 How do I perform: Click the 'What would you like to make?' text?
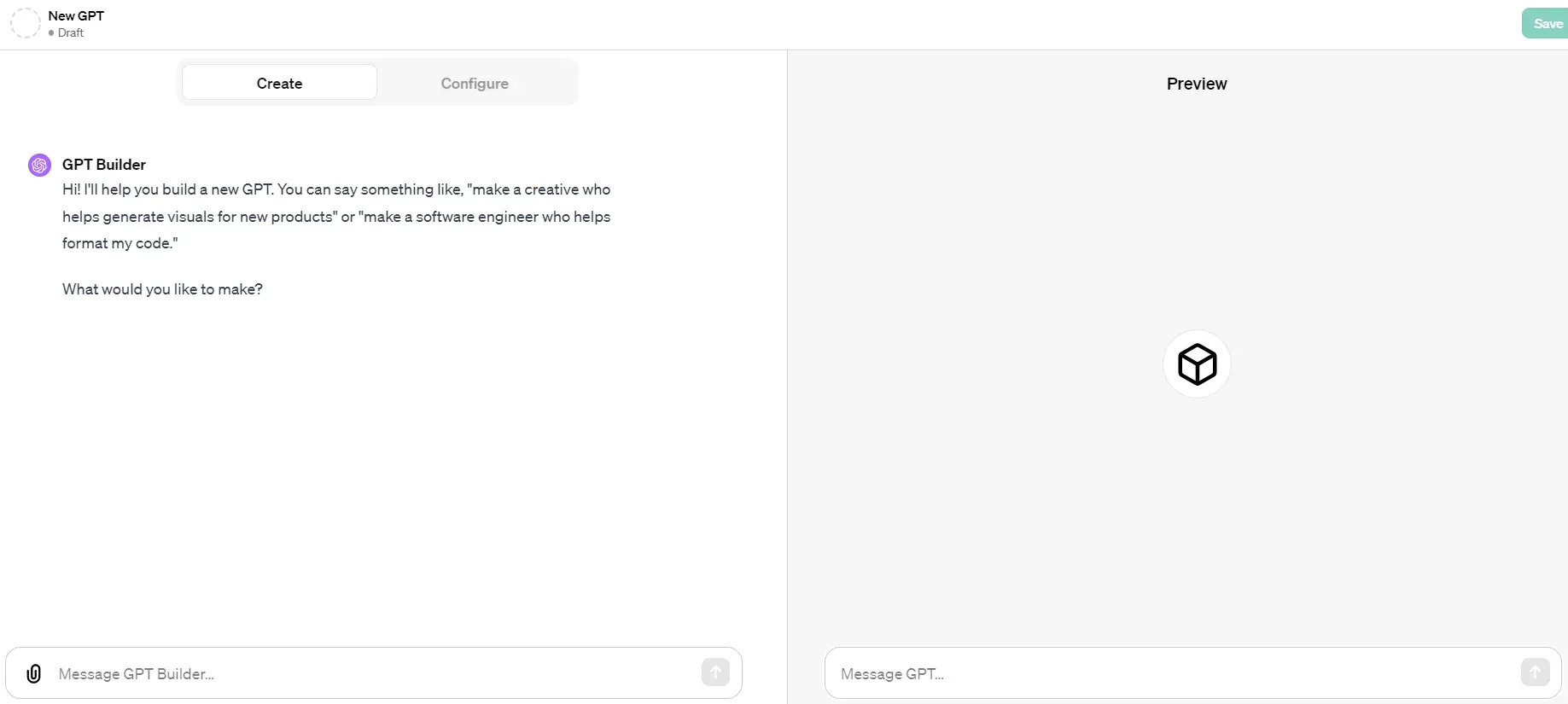coord(162,289)
